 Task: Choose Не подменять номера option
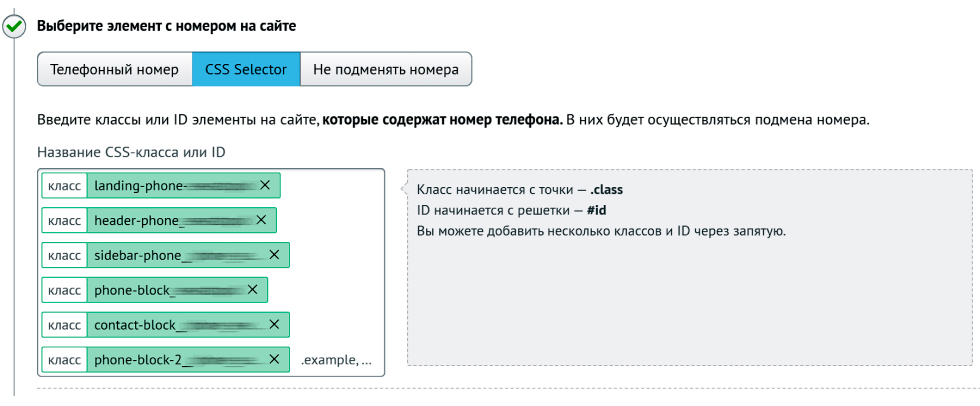click(x=386, y=69)
